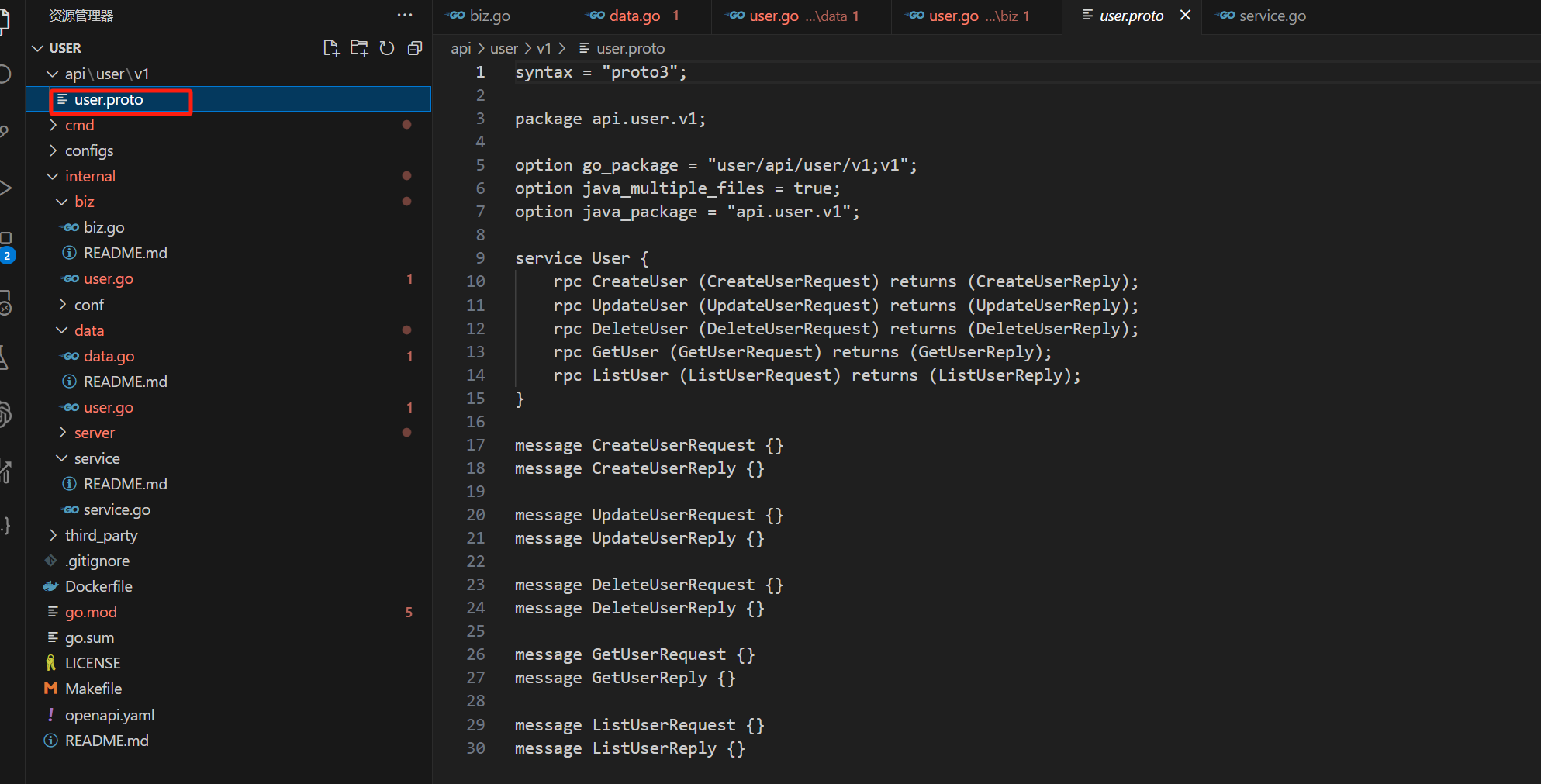Open README.md inside the biz folder
The width and height of the screenshot is (1541, 784).
point(228,253)
